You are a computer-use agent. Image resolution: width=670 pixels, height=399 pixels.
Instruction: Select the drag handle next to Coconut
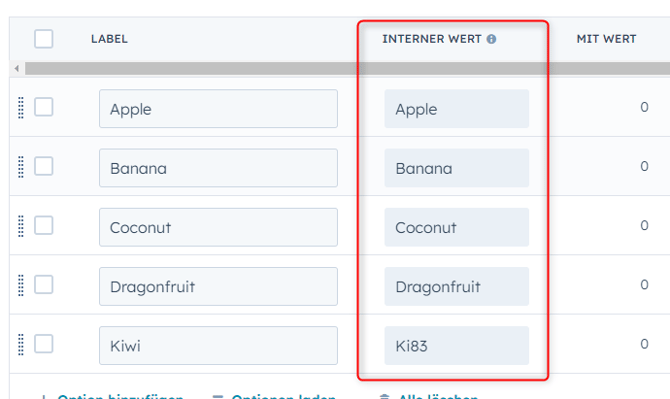coord(21,226)
